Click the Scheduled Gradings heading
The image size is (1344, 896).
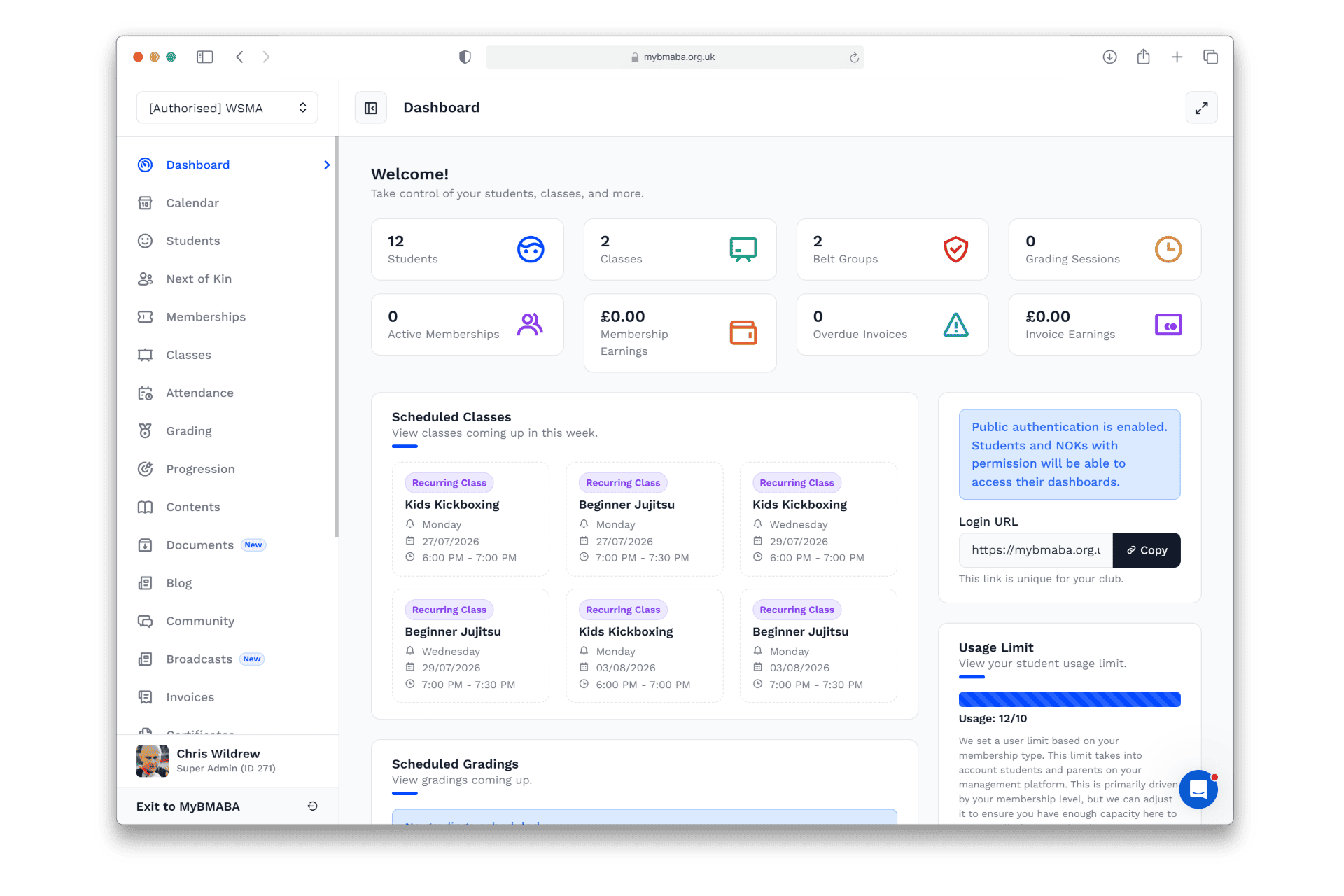point(455,764)
